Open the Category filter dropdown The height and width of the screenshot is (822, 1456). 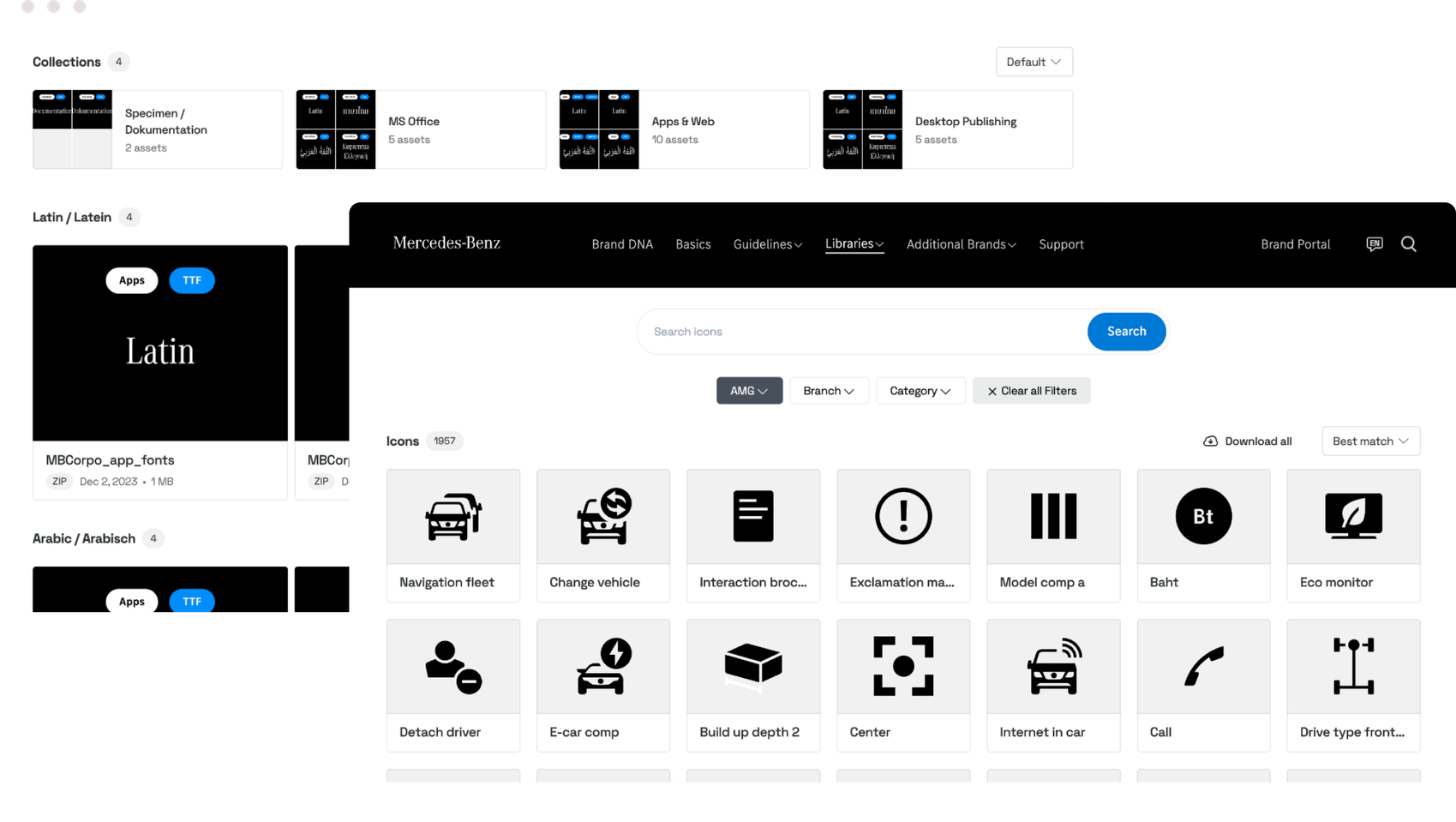pyautogui.click(x=920, y=391)
